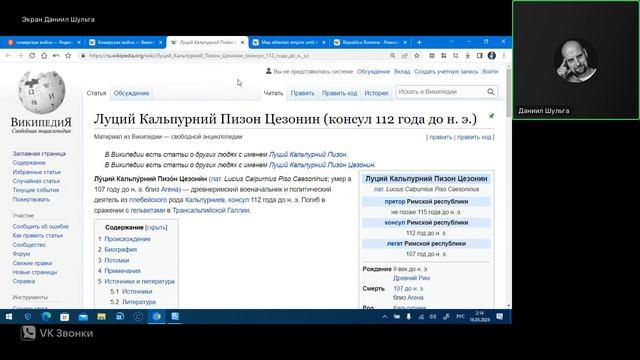Open the Править tab
Screen dimensions: 640x360
(x=302, y=93)
